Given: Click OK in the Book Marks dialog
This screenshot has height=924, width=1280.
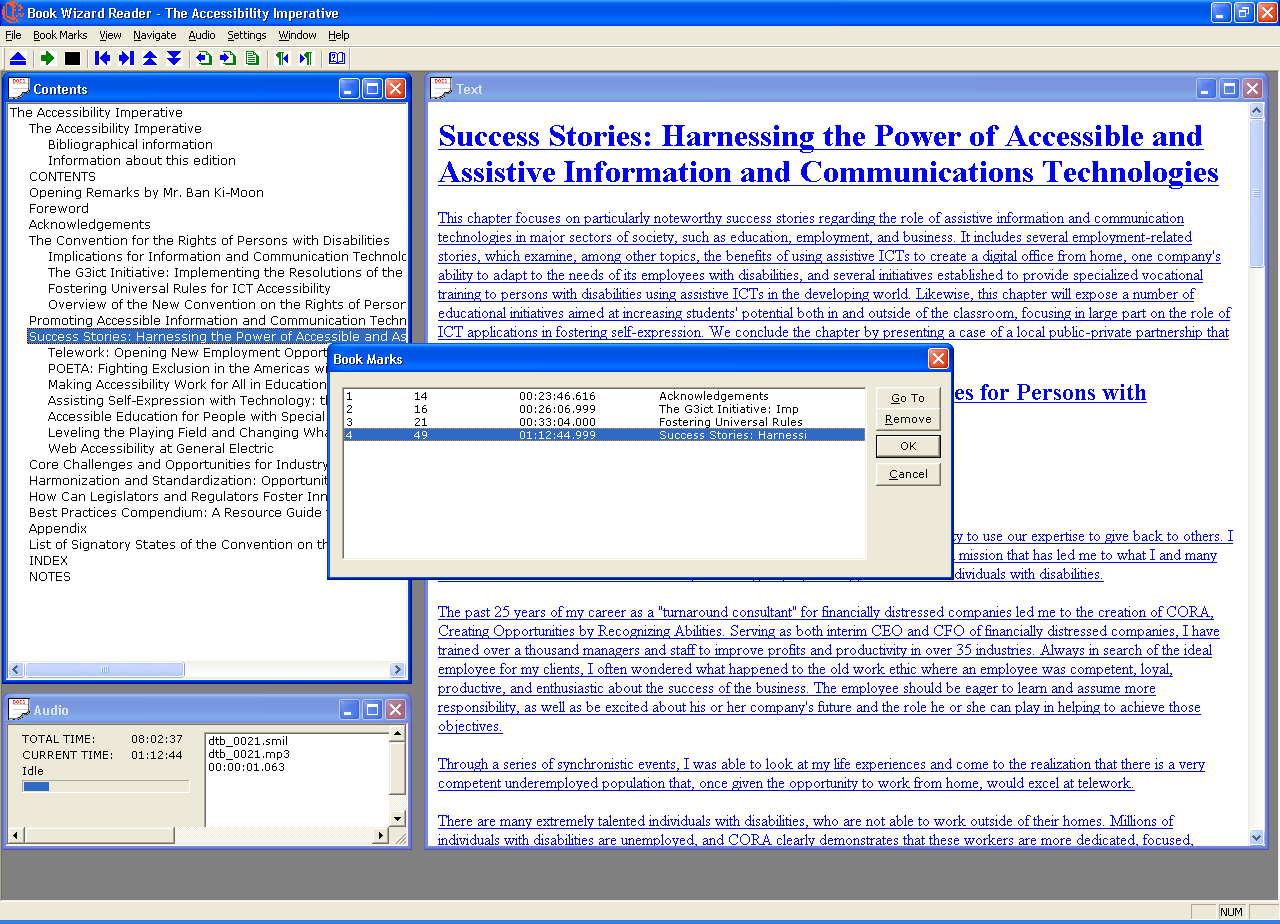Looking at the screenshot, I should [x=908, y=446].
